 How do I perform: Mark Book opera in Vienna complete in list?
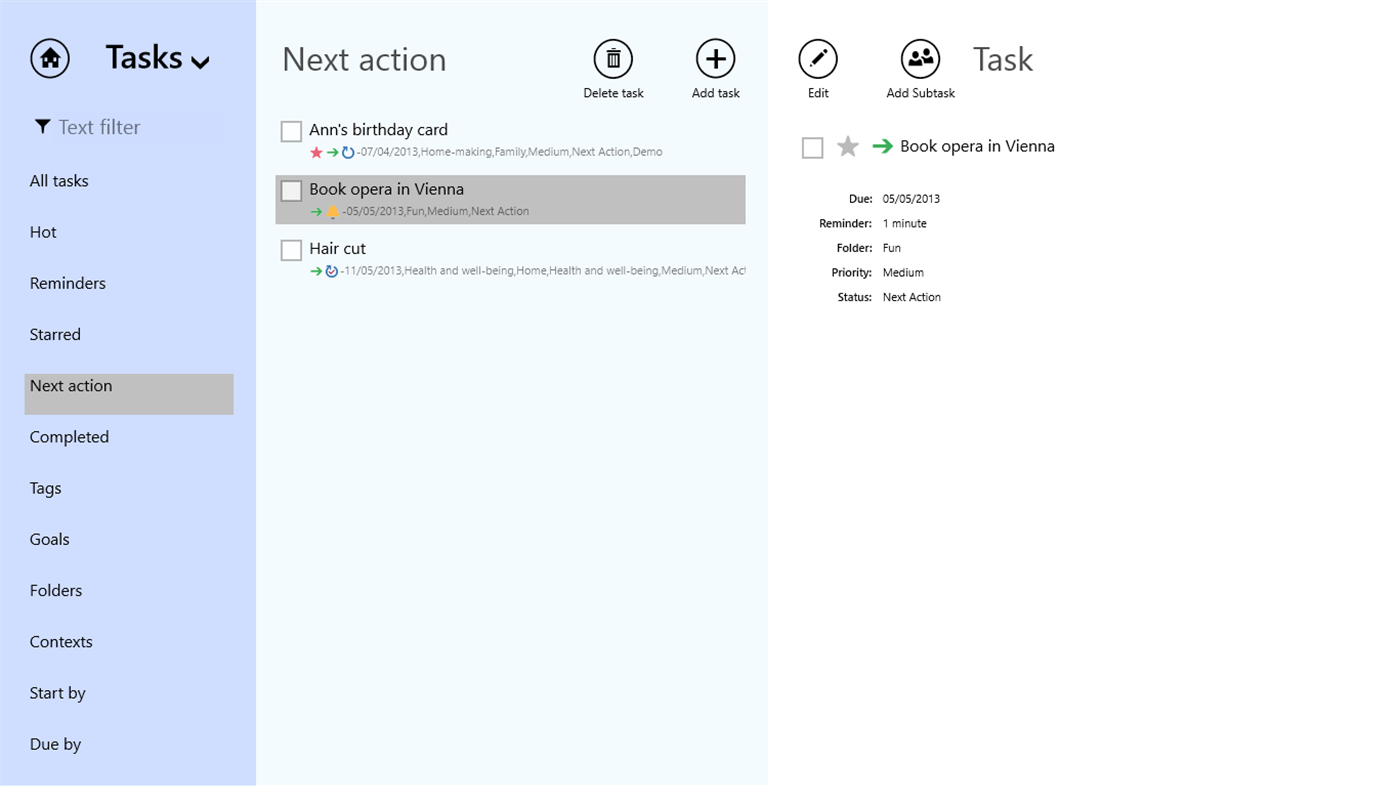[291, 190]
